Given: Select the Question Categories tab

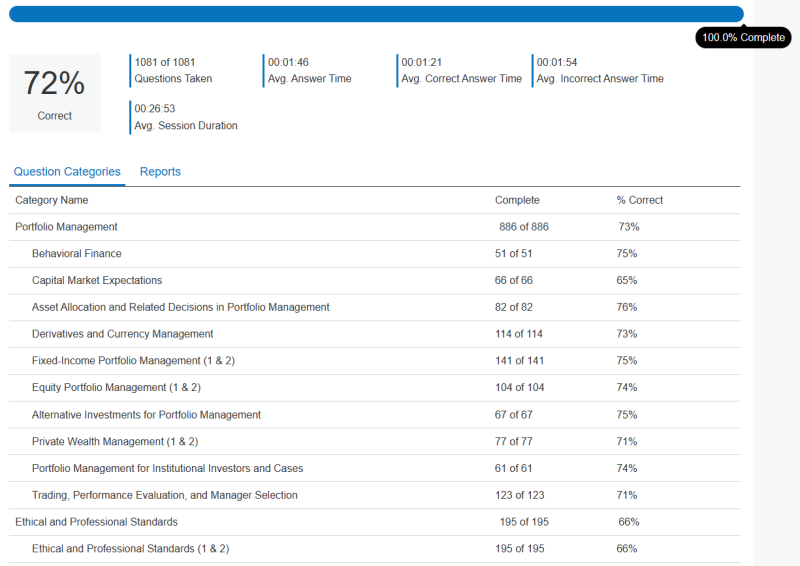Looking at the screenshot, I should coord(67,172).
